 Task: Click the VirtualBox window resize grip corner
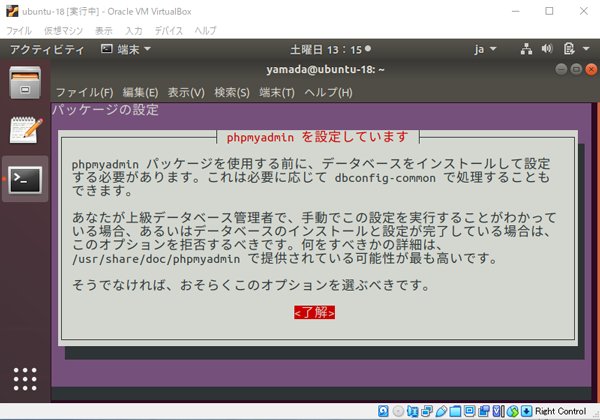point(596,414)
